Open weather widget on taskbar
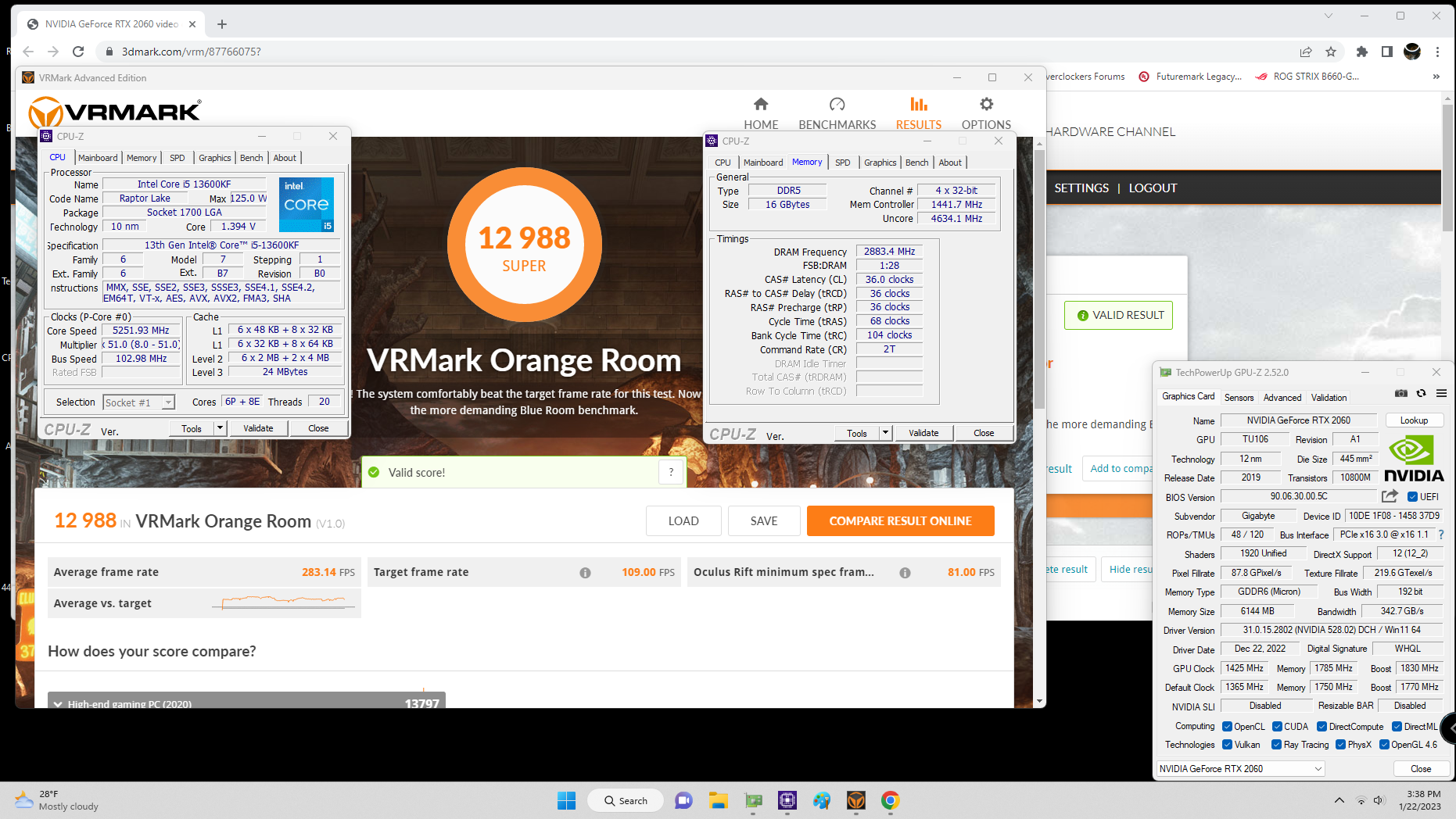This screenshot has height=819, width=1456. (56, 800)
